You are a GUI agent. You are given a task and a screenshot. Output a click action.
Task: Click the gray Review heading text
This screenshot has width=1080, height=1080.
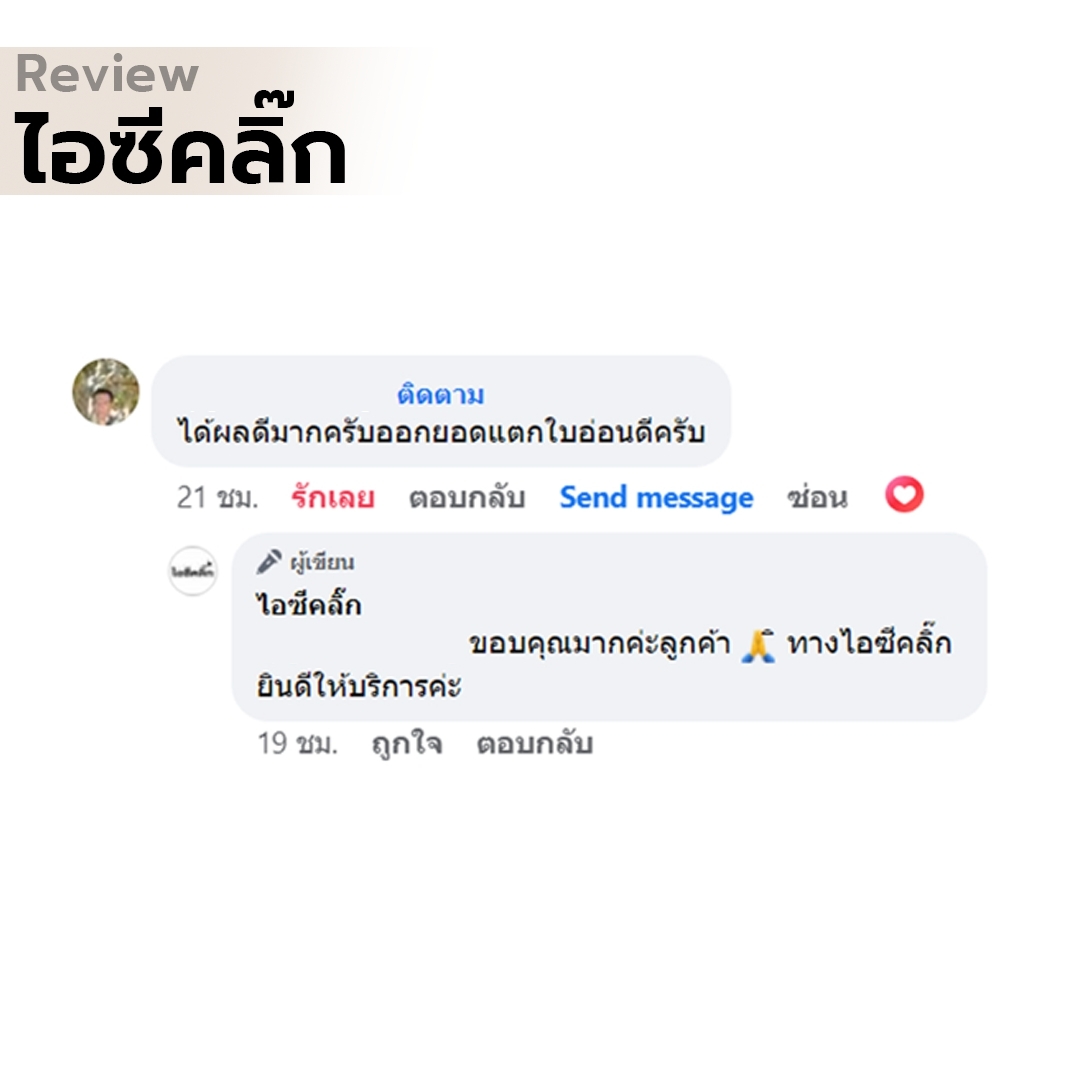(107, 73)
